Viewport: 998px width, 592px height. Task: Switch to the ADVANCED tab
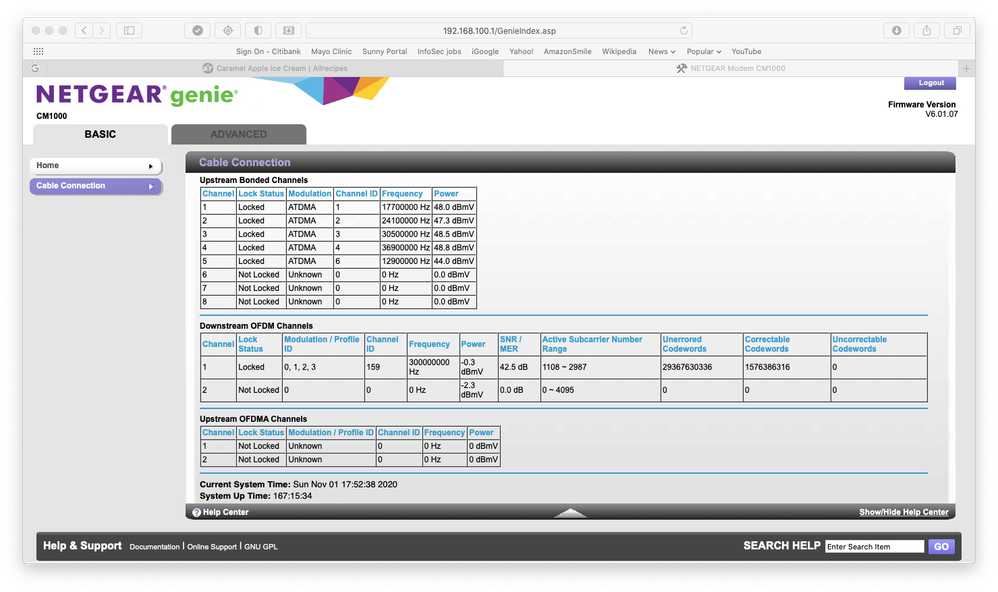point(239,134)
